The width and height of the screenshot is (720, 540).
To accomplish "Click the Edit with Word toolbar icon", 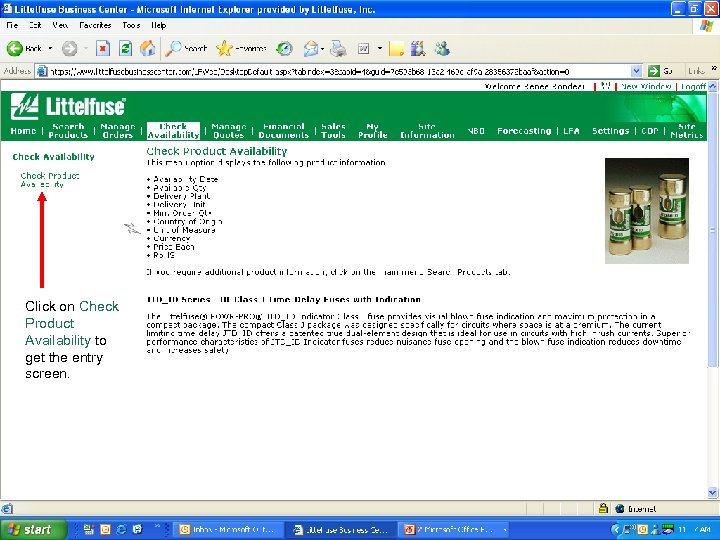I will click(x=364, y=48).
